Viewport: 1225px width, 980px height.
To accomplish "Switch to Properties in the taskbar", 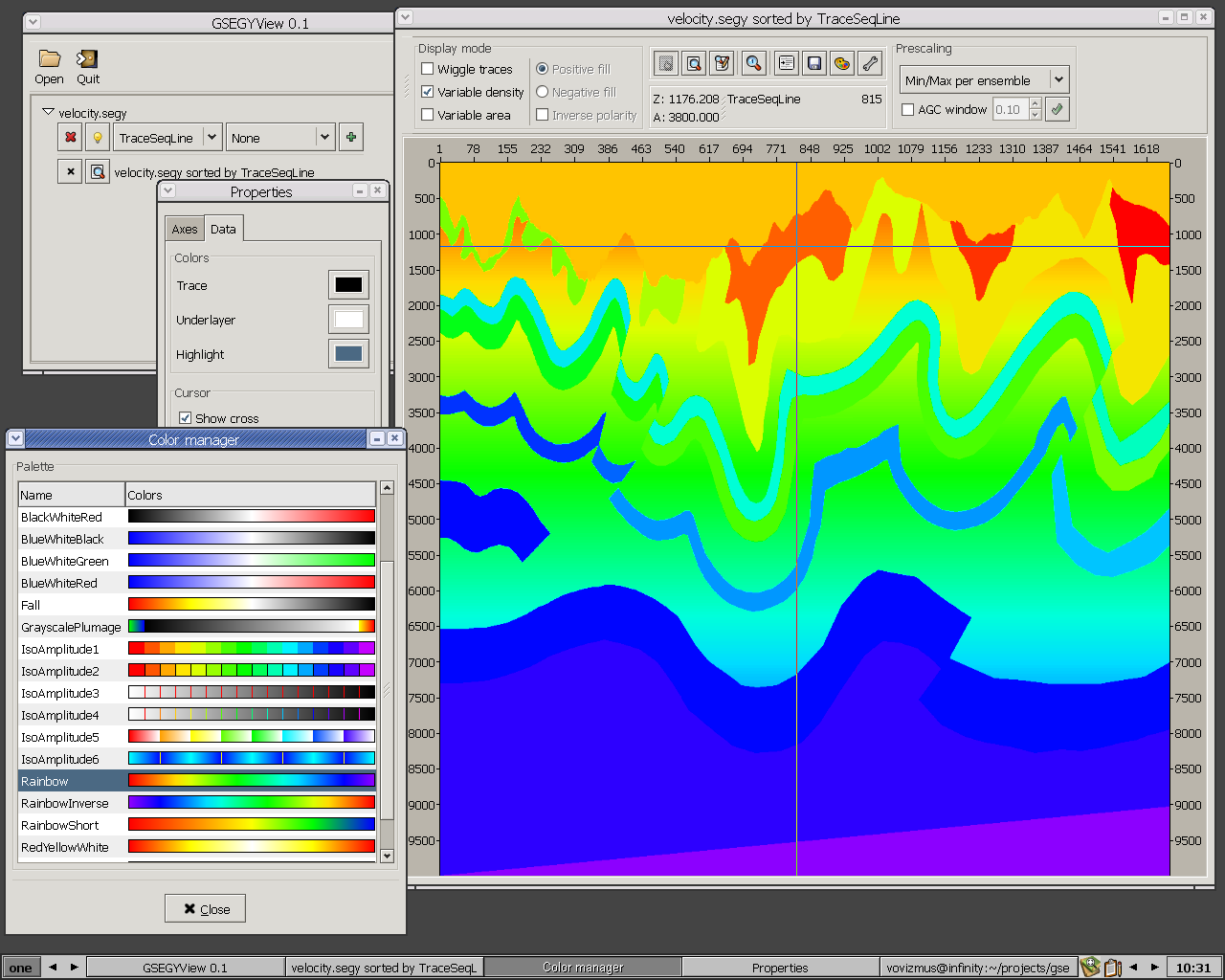I will point(780,968).
